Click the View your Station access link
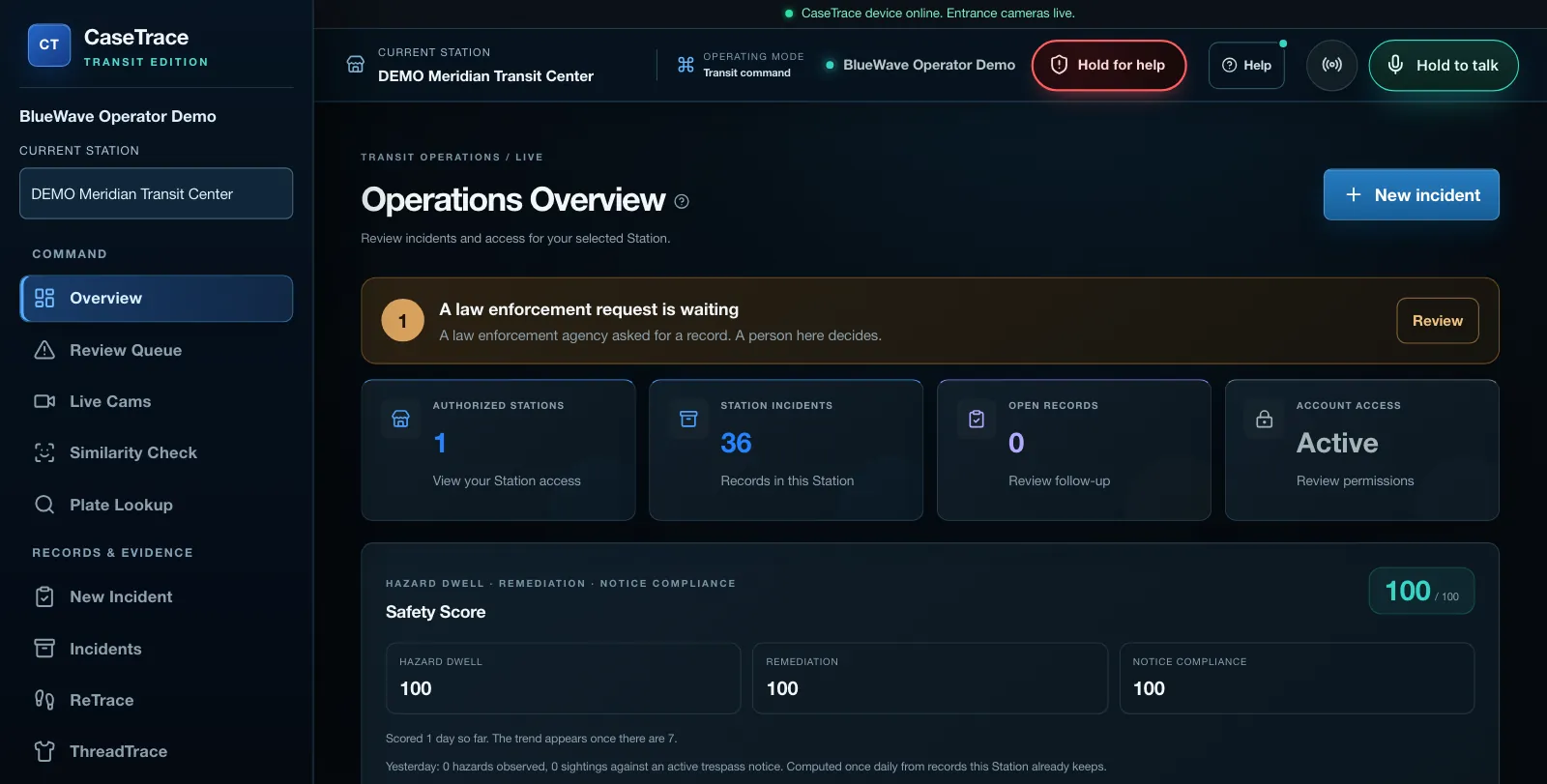Viewport: 1547px width, 784px height. [507, 480]
